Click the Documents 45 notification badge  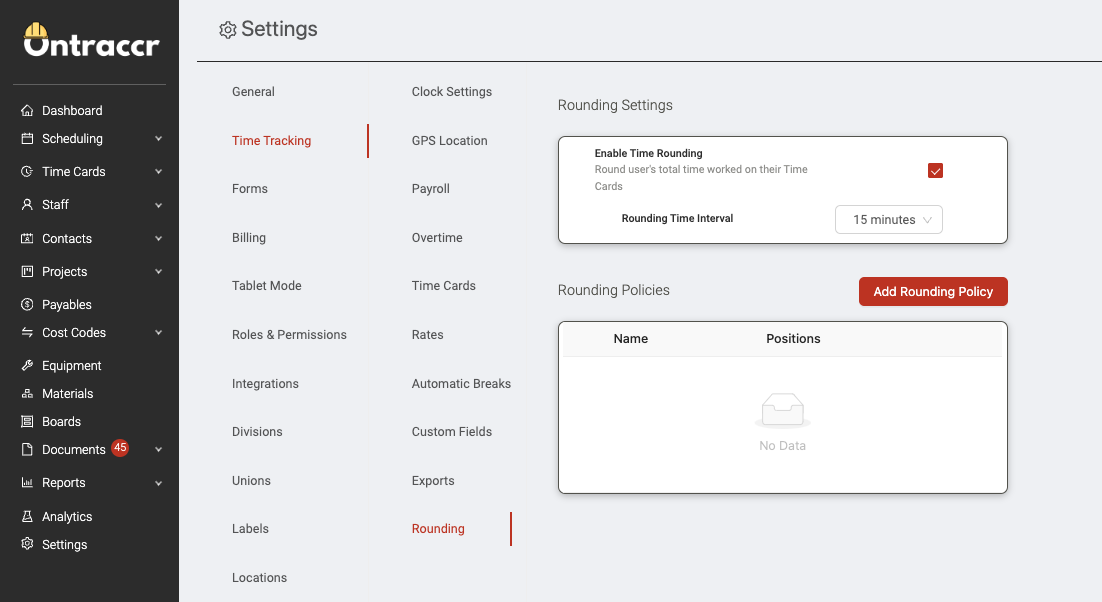[x=120, y=447]
